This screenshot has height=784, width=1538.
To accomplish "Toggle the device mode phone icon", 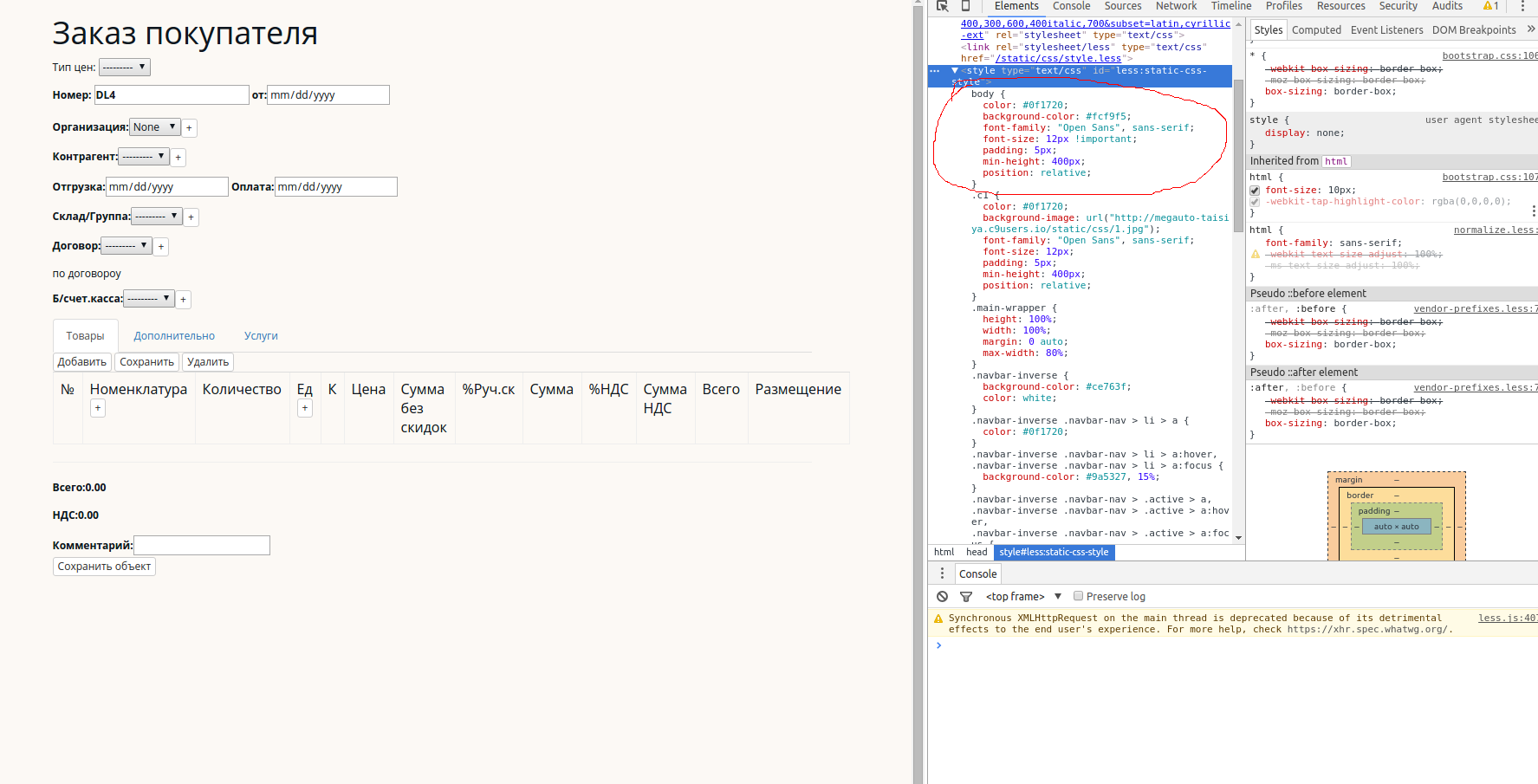I will click(x=965, y=5).
